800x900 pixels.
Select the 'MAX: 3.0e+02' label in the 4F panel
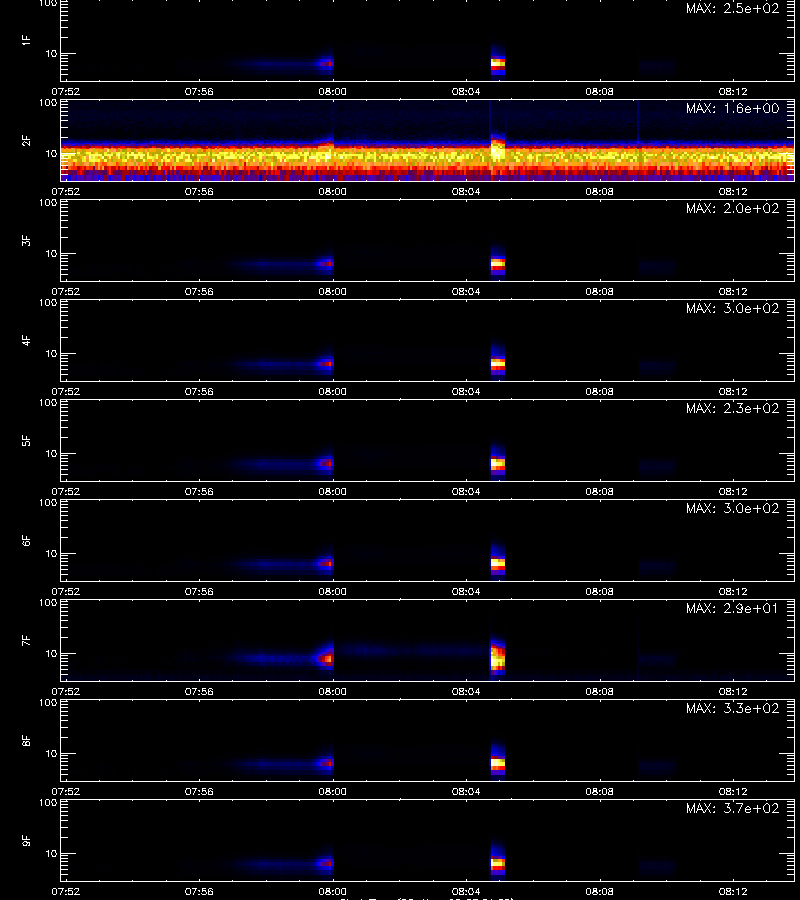(733, 308)
